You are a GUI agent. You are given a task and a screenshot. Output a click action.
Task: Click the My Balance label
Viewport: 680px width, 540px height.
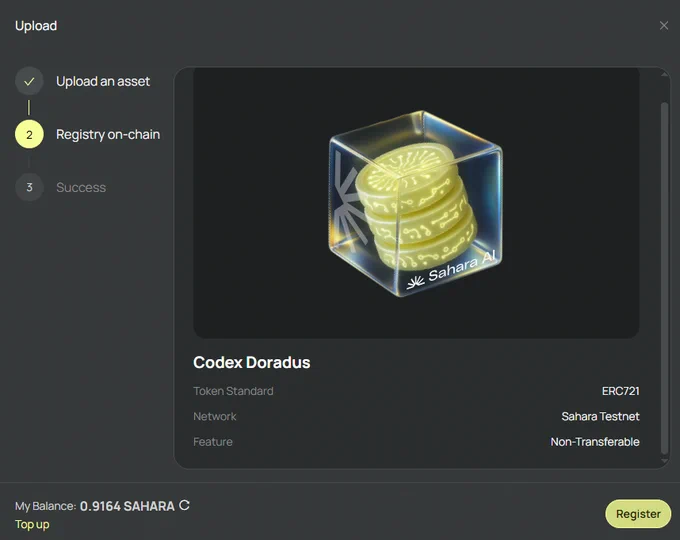pos(46,506)
